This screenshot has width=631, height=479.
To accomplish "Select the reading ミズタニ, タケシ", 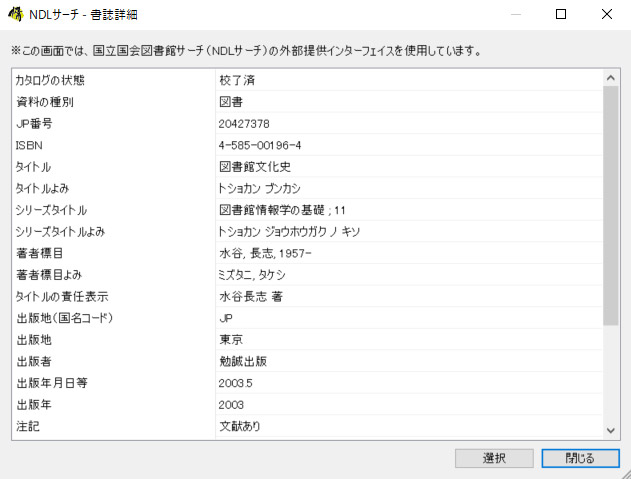I will click(252, 275).
